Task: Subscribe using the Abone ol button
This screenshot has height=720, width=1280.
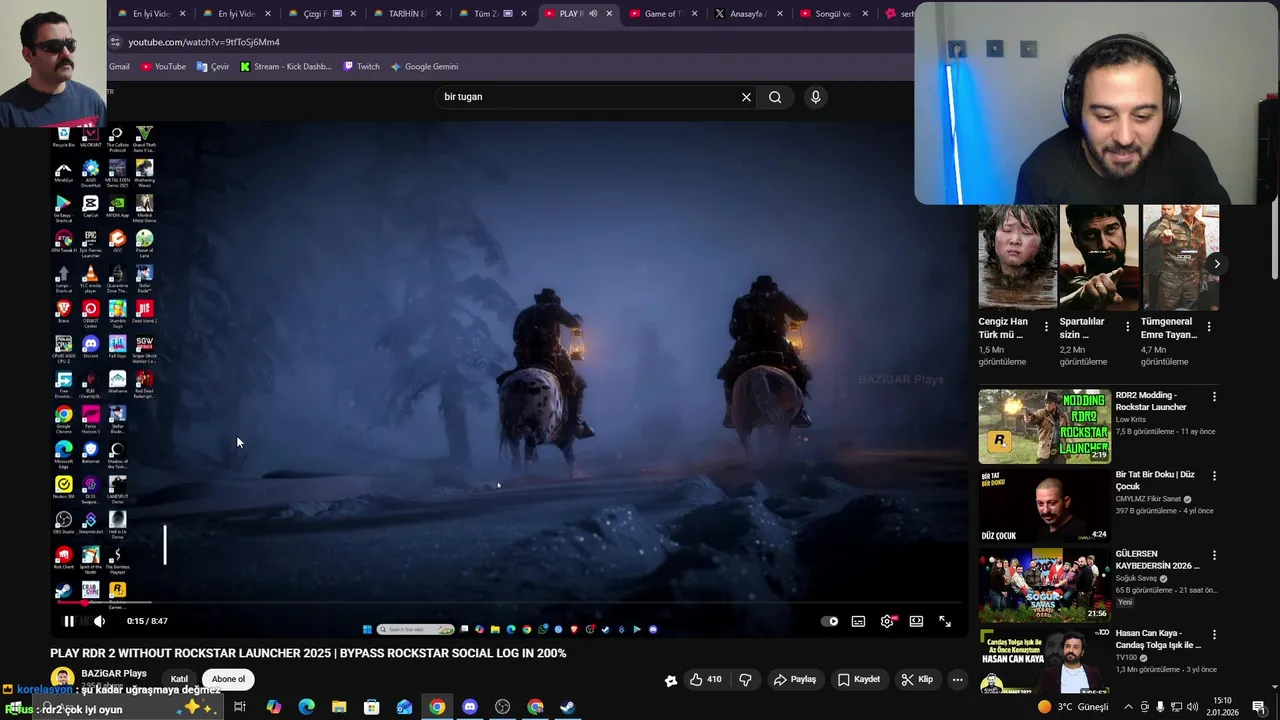Action: point(228,679)
